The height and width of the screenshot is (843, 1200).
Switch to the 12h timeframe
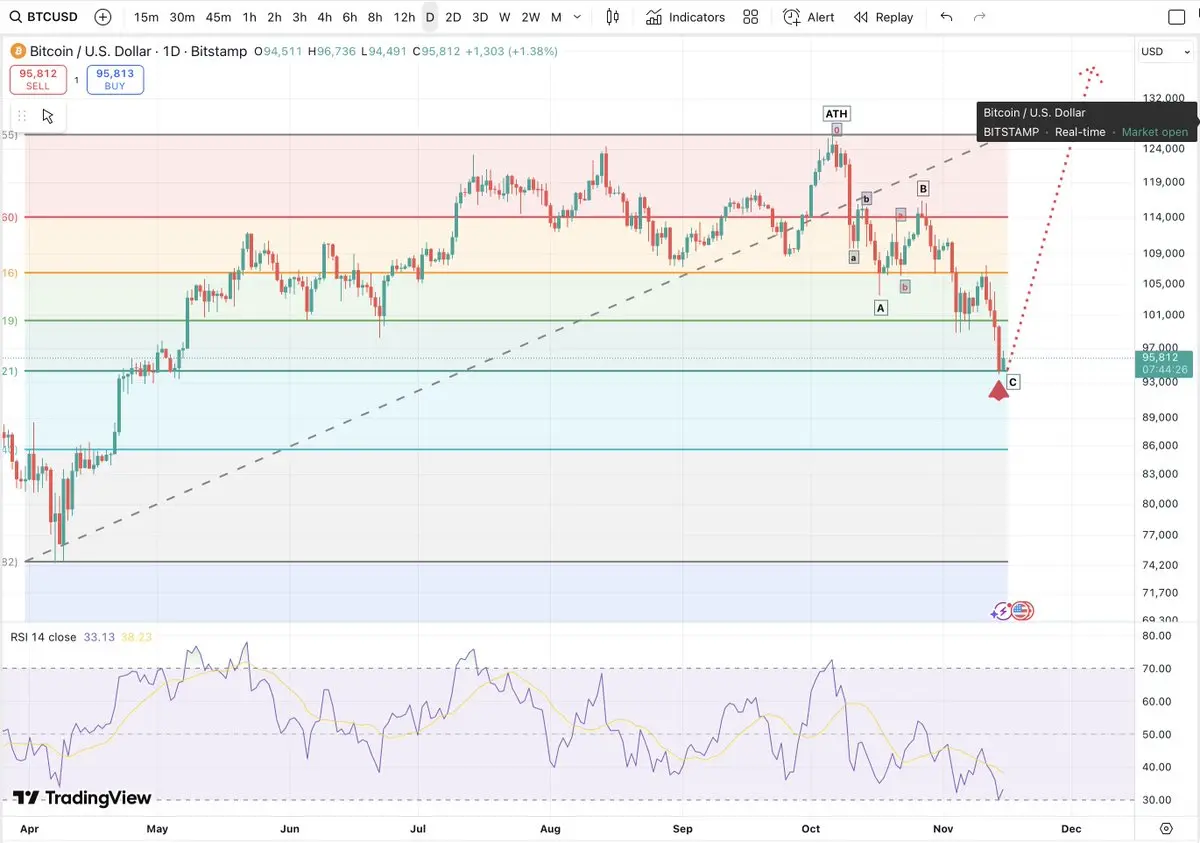pyautogui.click(x=404, y=17)
